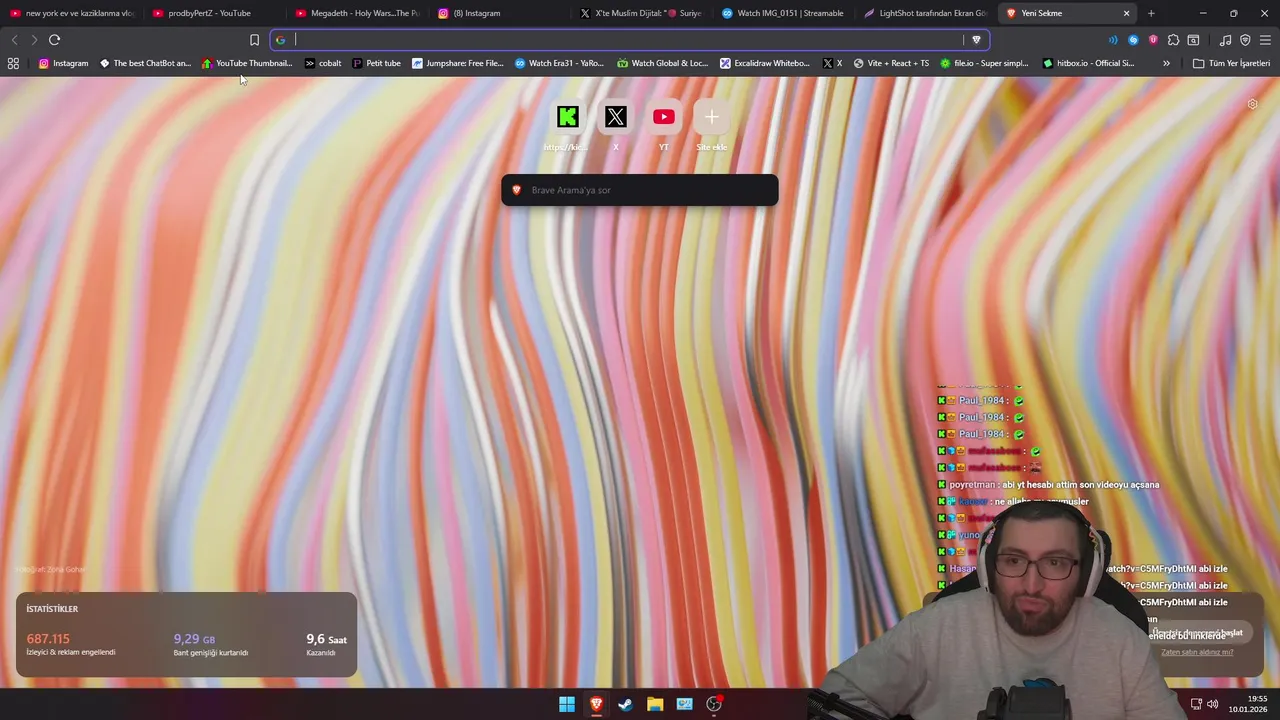Open the Brave VPN shield icon
This screenshot has height=720, width=1280.
(1245, 40)
